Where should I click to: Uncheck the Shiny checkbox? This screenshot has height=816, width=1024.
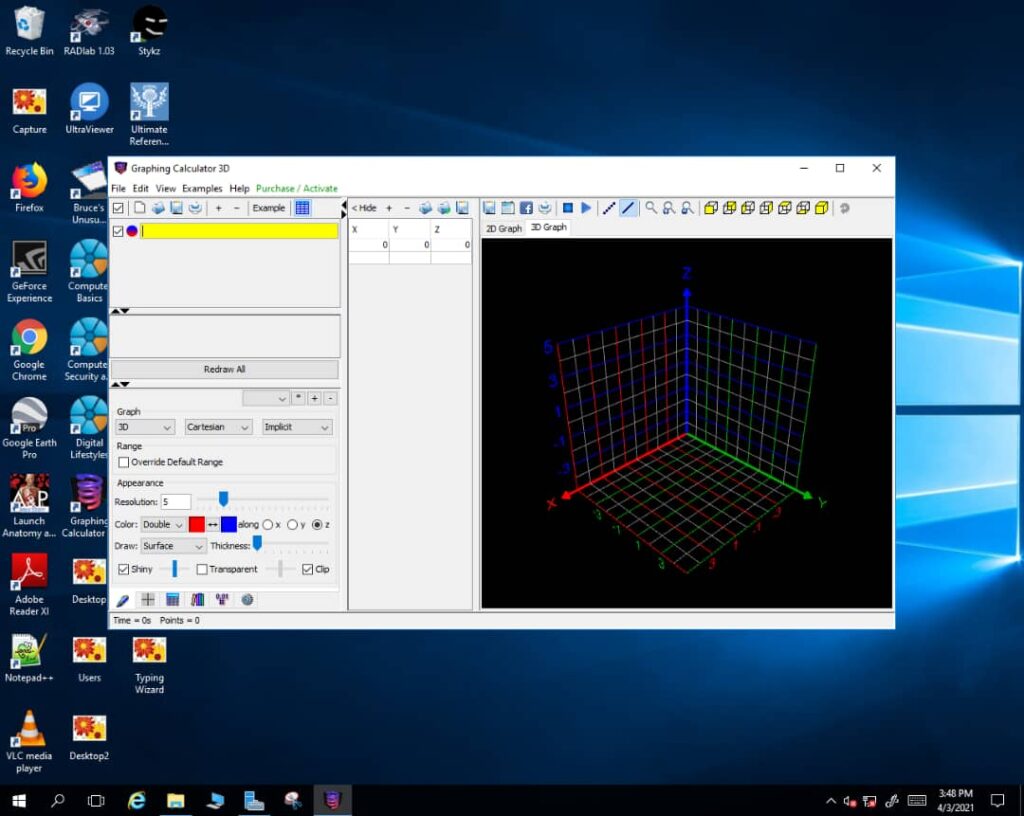(123, 569)
